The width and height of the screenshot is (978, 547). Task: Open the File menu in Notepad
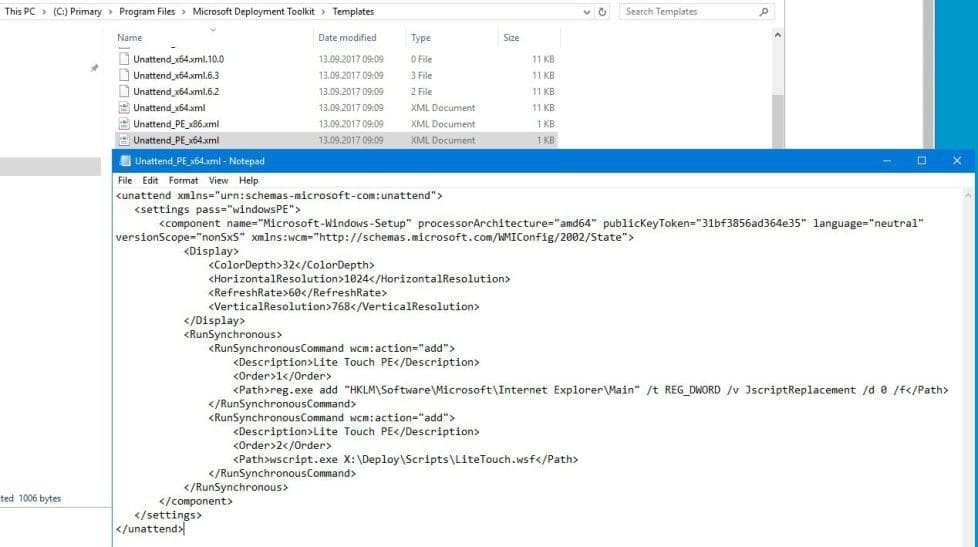[x=125, y=180]
